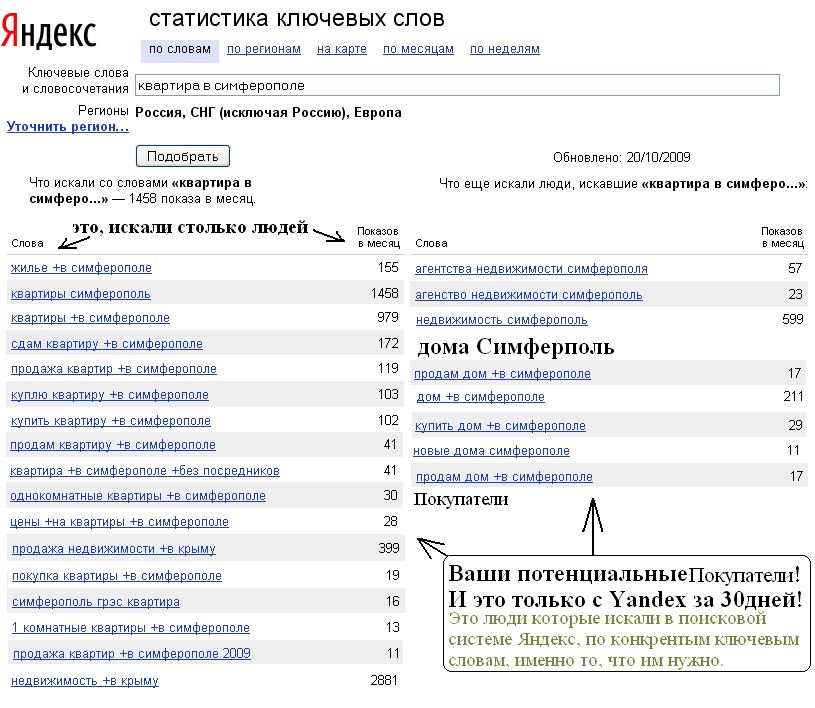815x708 pixels.
Task: Open the 'куплю квартиру +в симферополе' link
Action: click(110, 395)
